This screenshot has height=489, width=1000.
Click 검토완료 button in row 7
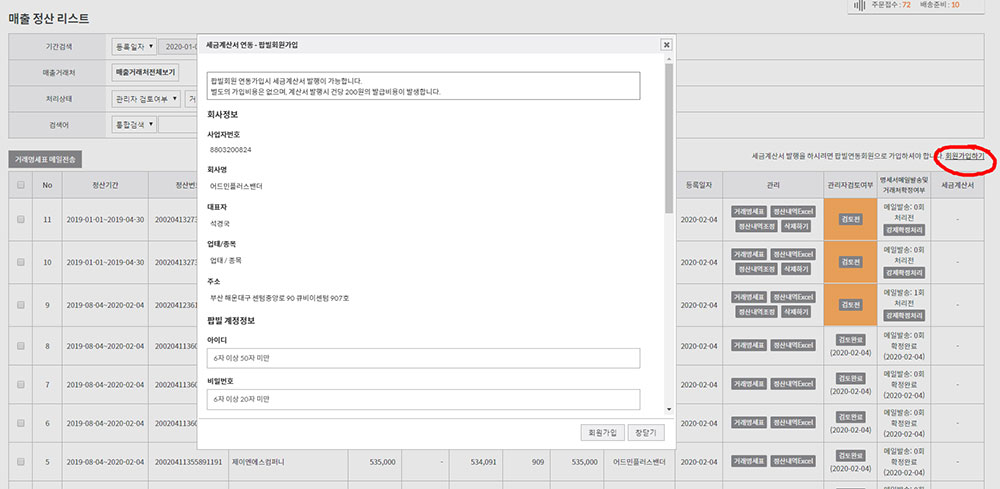[850, 379]
